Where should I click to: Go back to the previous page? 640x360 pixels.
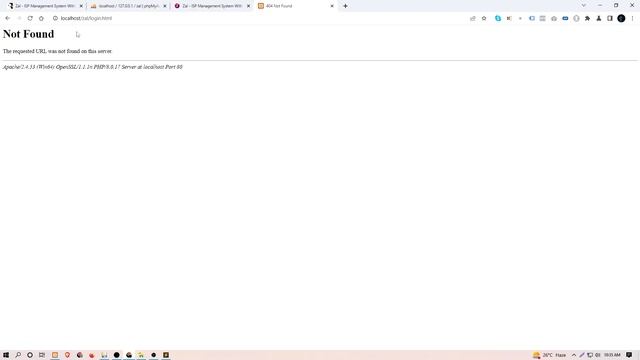coord(7,18)
